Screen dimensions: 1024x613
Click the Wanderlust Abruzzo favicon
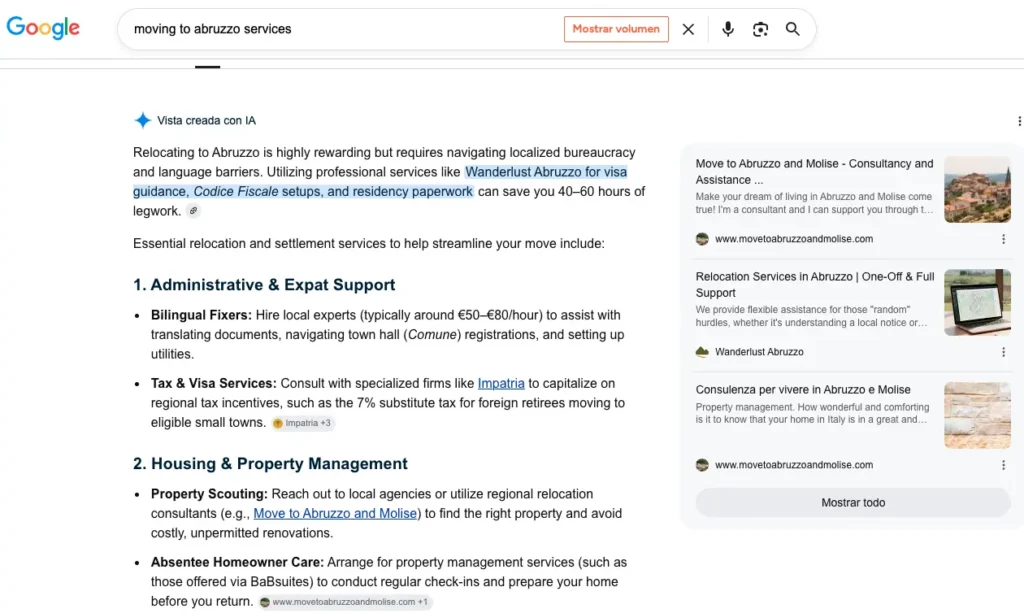(x=702, y=352)
